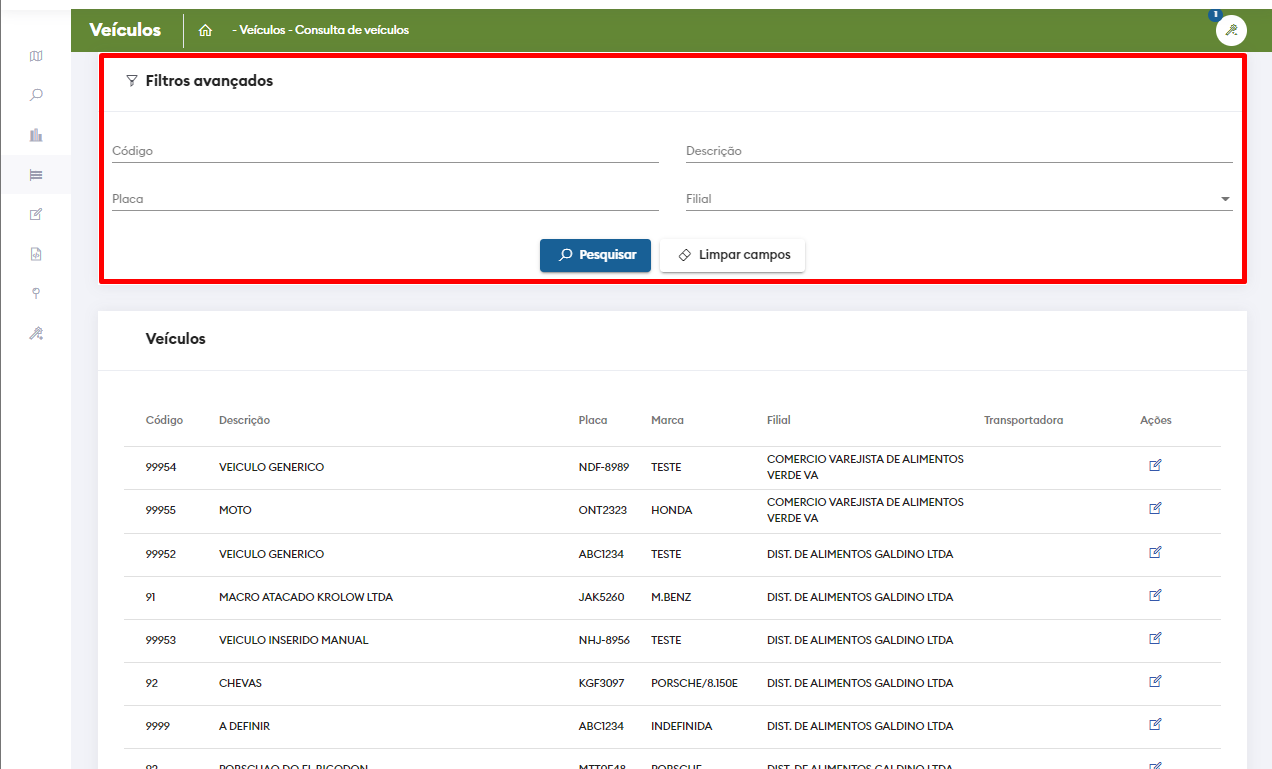Open the map icon in sidebar
This screenshot has height=769, width=1272.
pyautogui.click(x=36, y=56)
